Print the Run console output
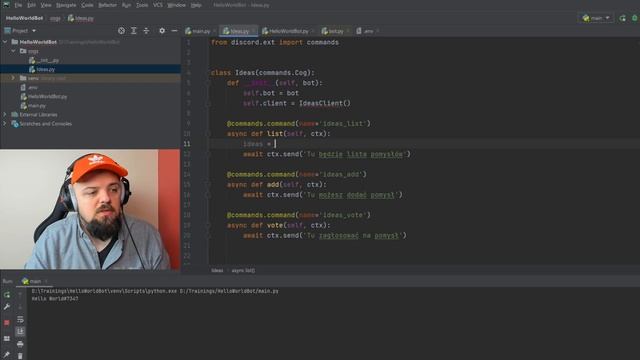The height and width of the screenshot is (360, 640). [20, 344]
